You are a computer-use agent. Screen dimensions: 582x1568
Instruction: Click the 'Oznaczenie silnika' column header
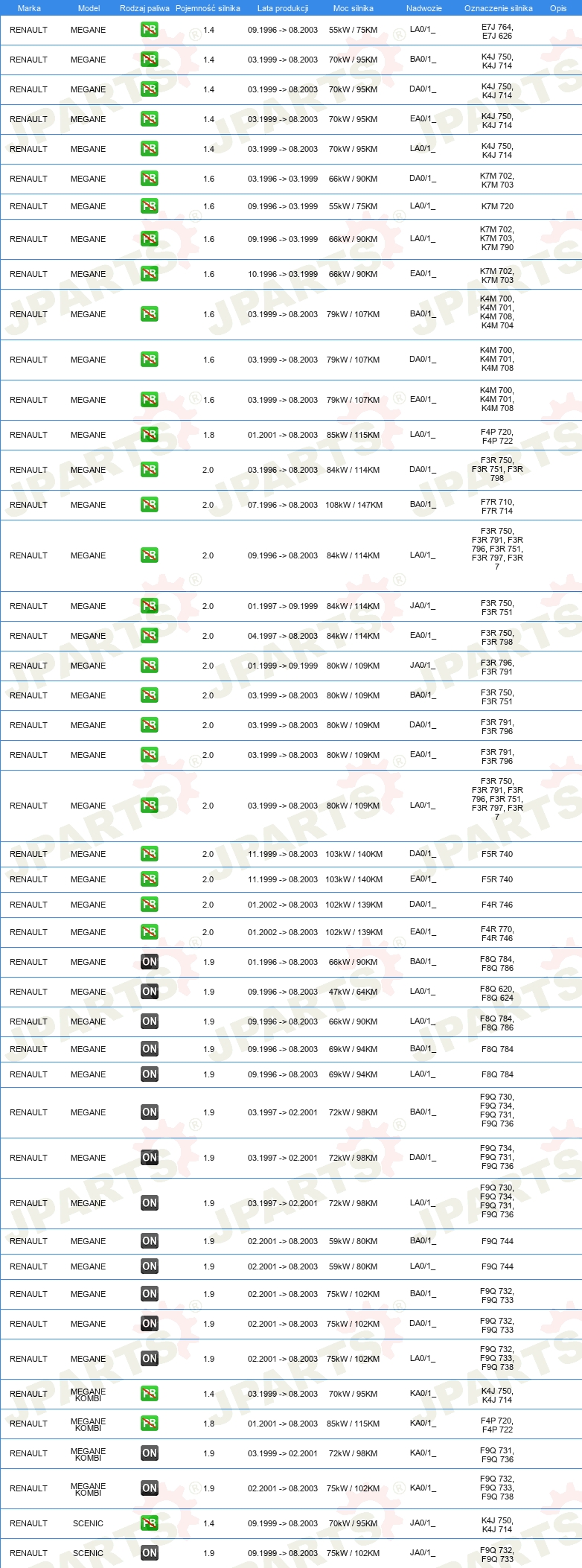(499, 8)
